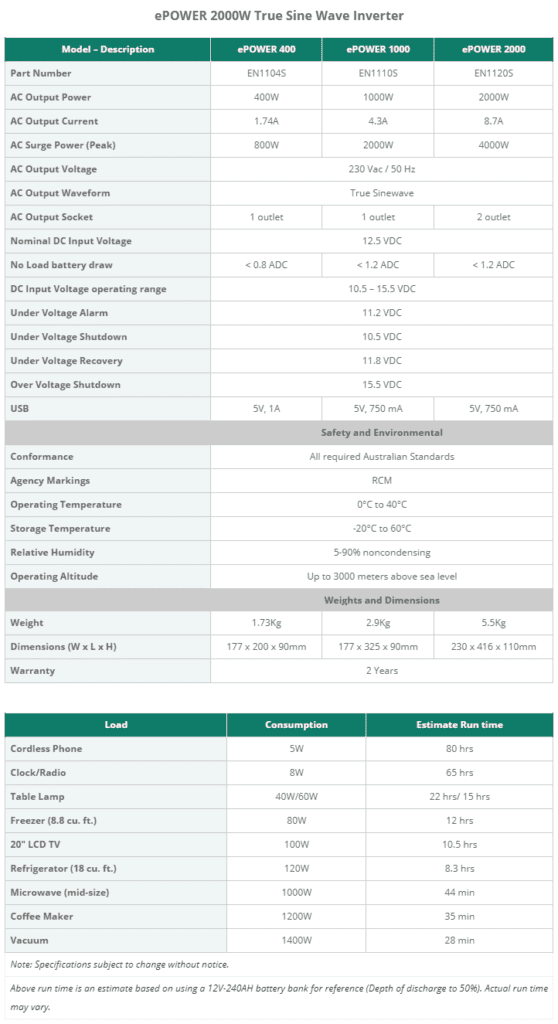Select the AC Output Waveform row label
This screenshot has width=558, height=1024.
tap(60, 193)
